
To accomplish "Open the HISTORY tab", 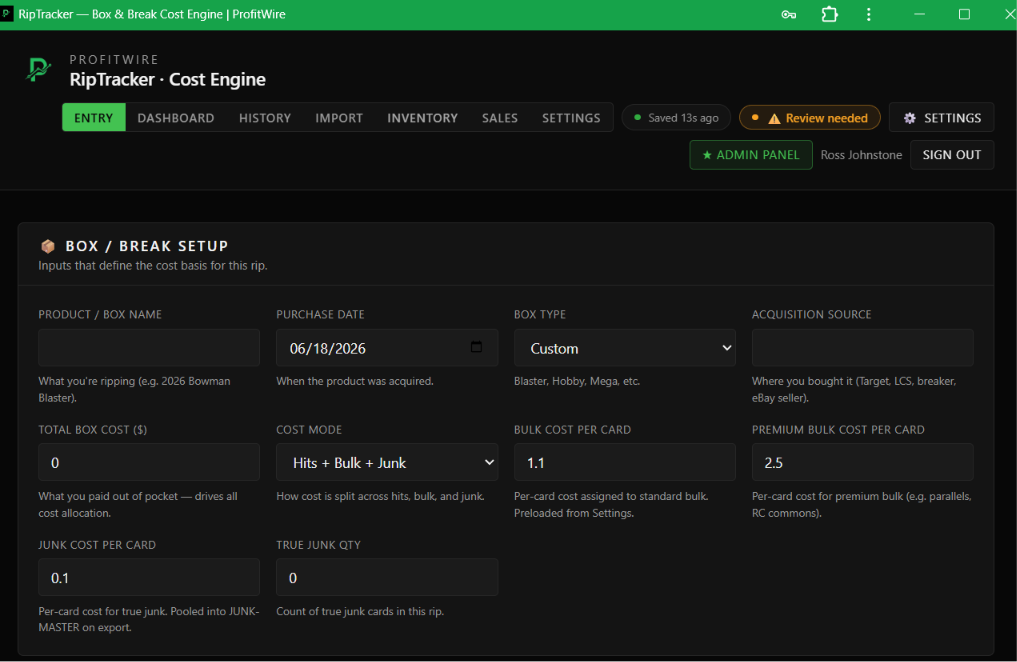I will 265,117.
